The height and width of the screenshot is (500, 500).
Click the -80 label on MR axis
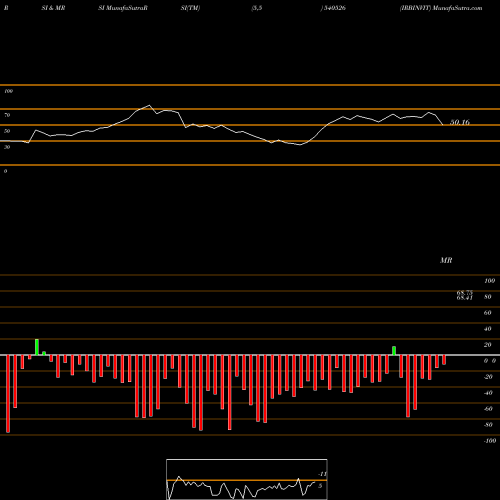point(488,425)
